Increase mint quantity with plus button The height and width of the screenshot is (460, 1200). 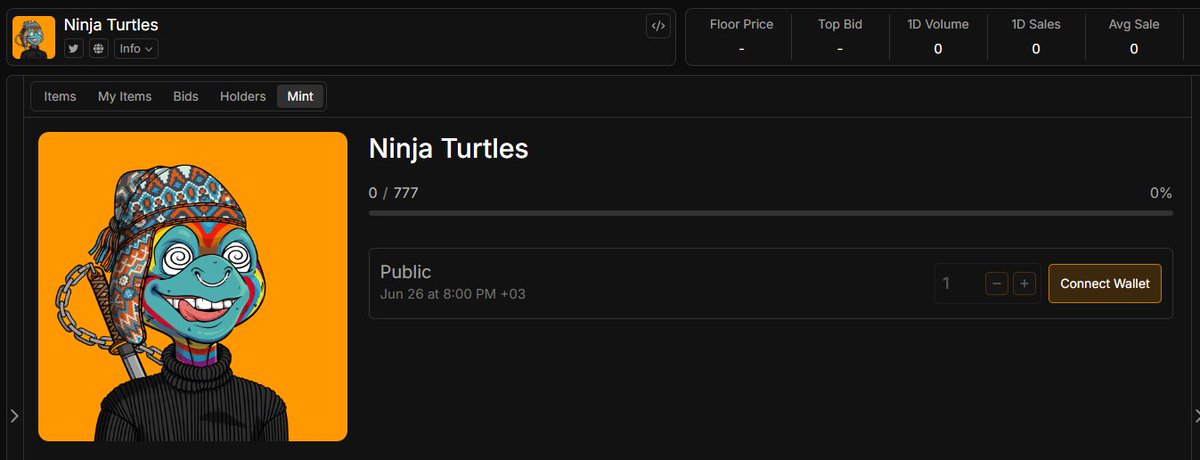point(1024,283)
